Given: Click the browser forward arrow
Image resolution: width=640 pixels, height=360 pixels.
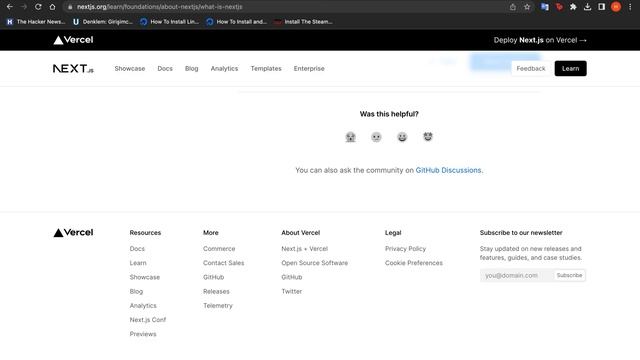Looking at the screenshot, I should (24, 7).
